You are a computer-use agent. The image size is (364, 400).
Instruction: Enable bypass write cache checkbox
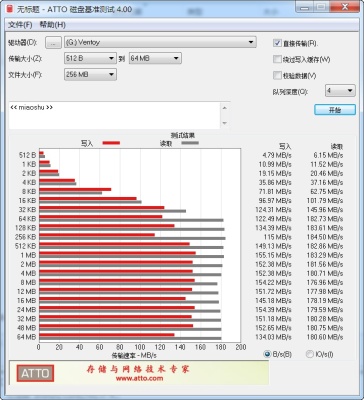(x=277, y=59)
